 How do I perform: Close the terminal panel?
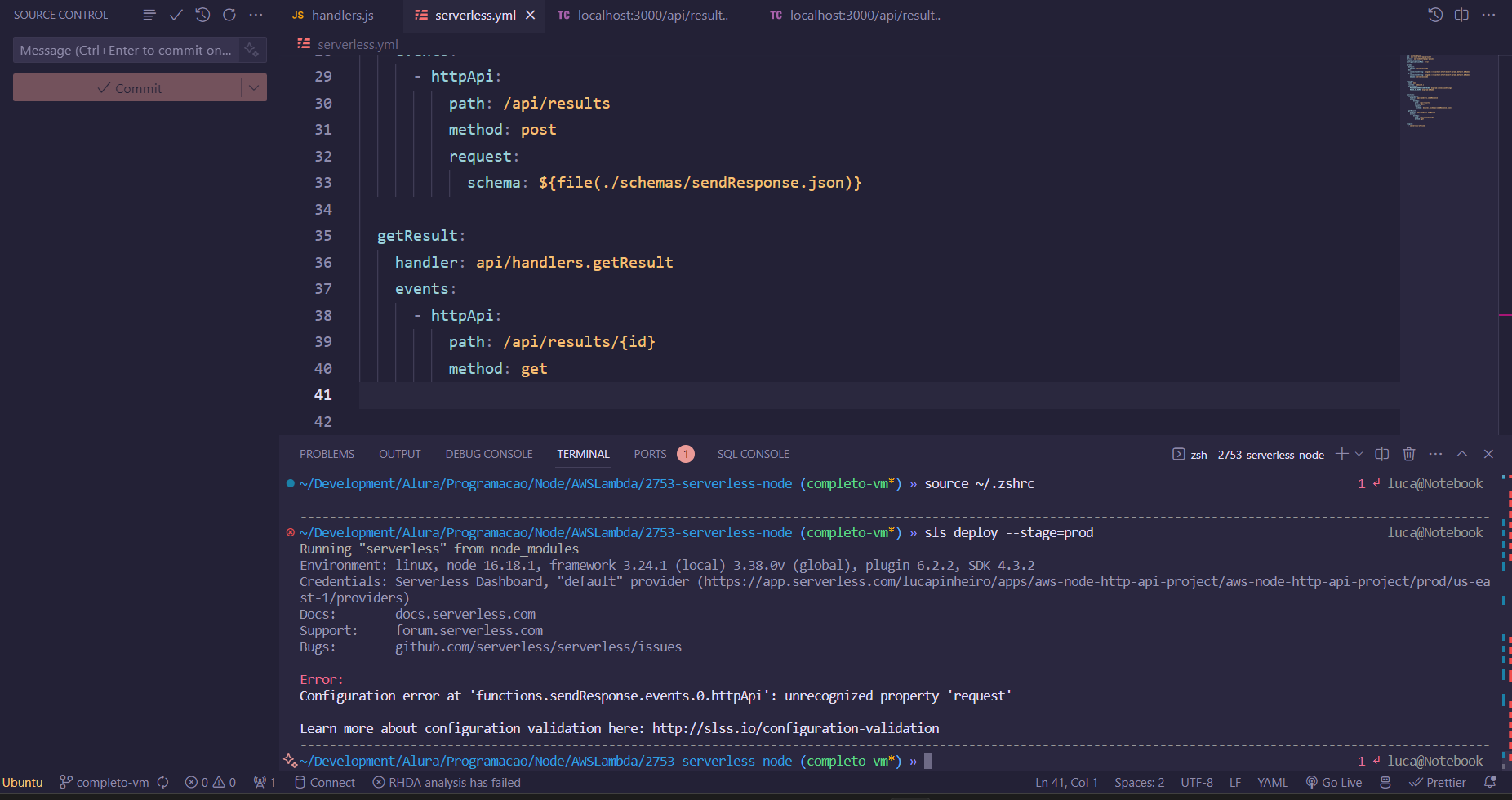click(x=1488, y=454)
